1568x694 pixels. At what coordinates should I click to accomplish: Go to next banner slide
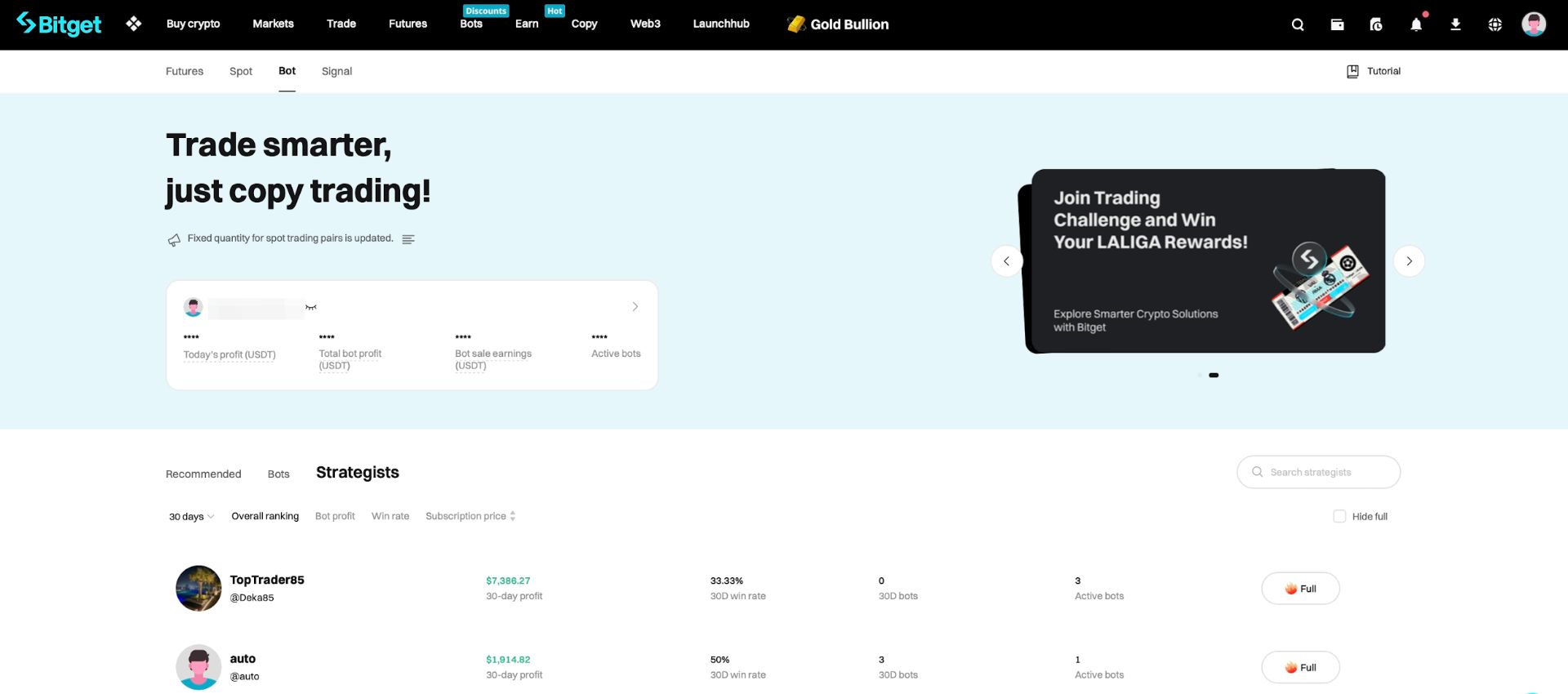pos(1409,261)
